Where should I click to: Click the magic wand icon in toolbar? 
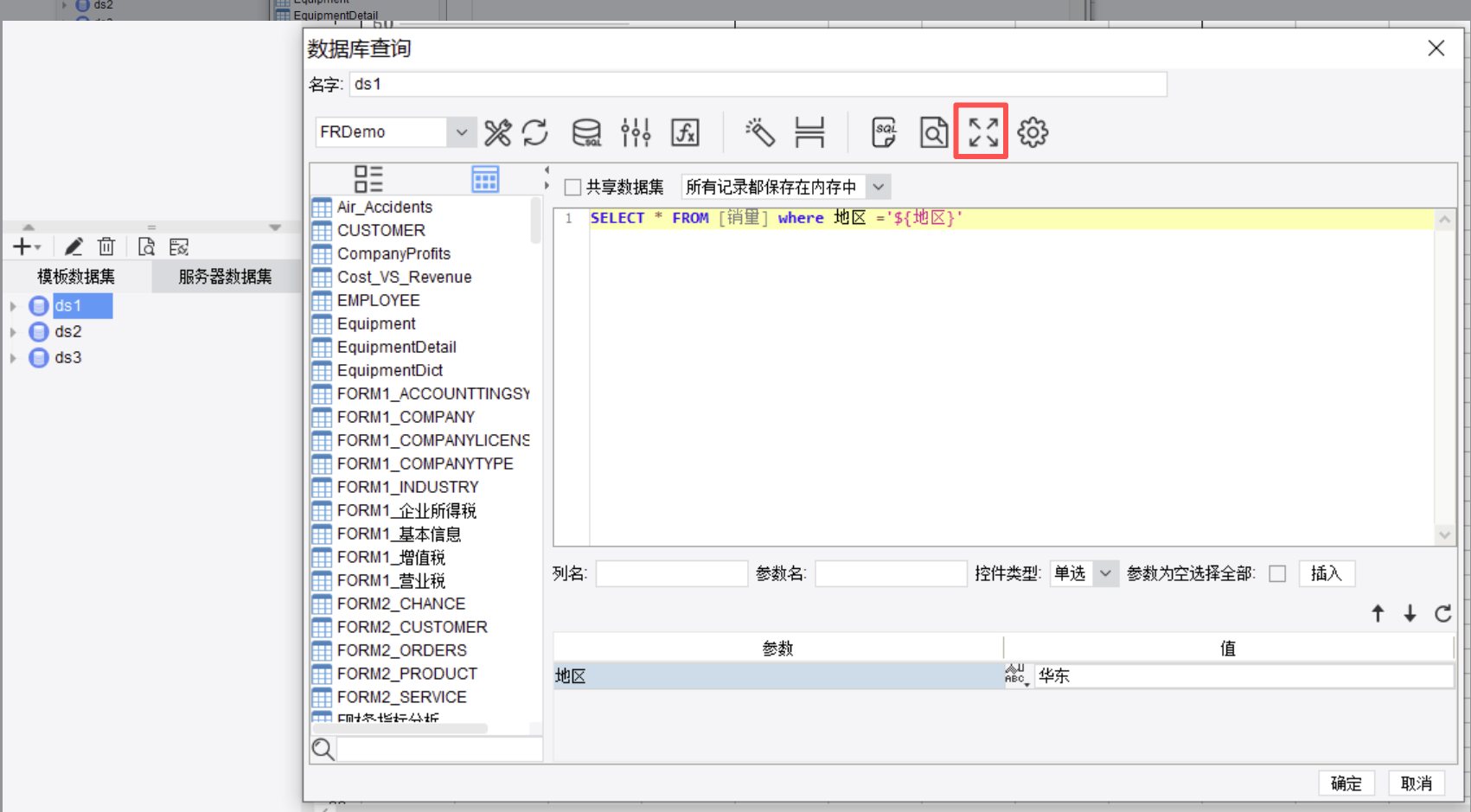click(x=760, y=132)
